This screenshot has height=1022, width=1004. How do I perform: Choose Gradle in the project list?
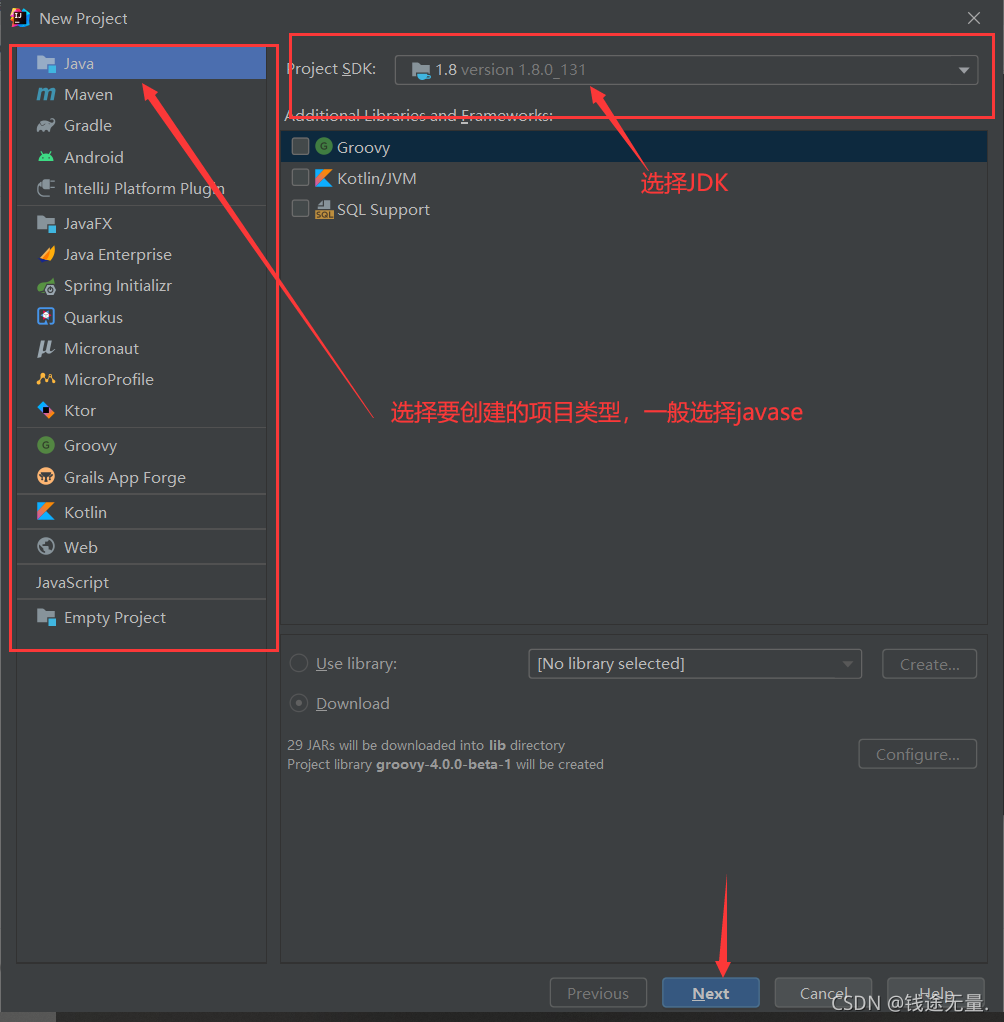[x=141, y=126]
